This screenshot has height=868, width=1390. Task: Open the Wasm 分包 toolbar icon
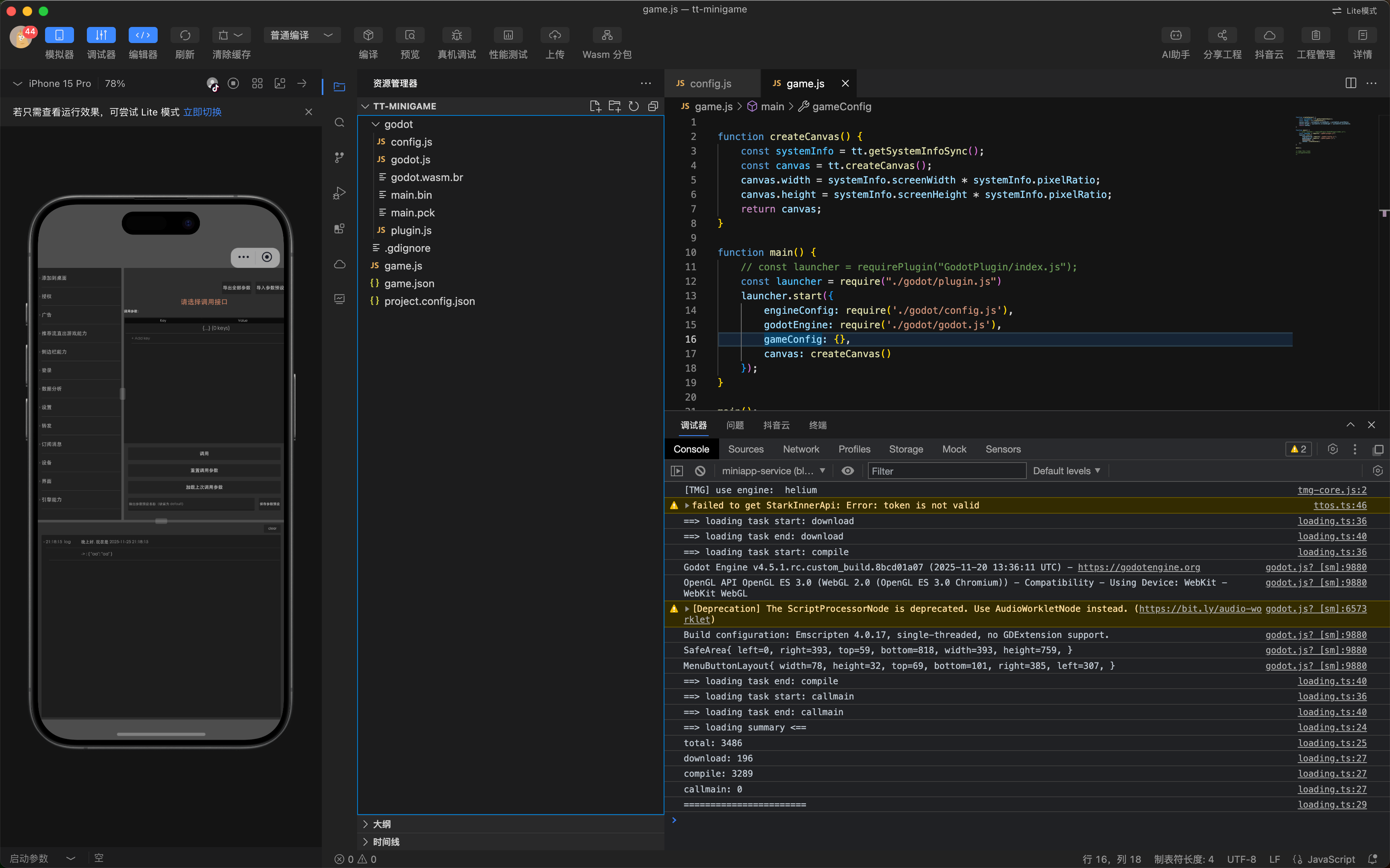[607, 35]
